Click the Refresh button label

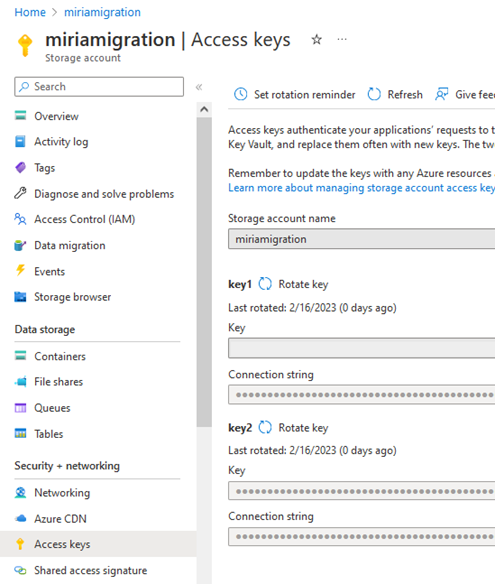[405, 95]
